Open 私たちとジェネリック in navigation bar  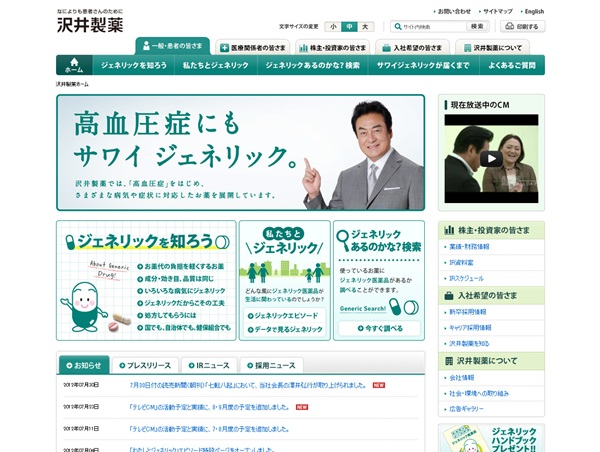coord(216,65)
